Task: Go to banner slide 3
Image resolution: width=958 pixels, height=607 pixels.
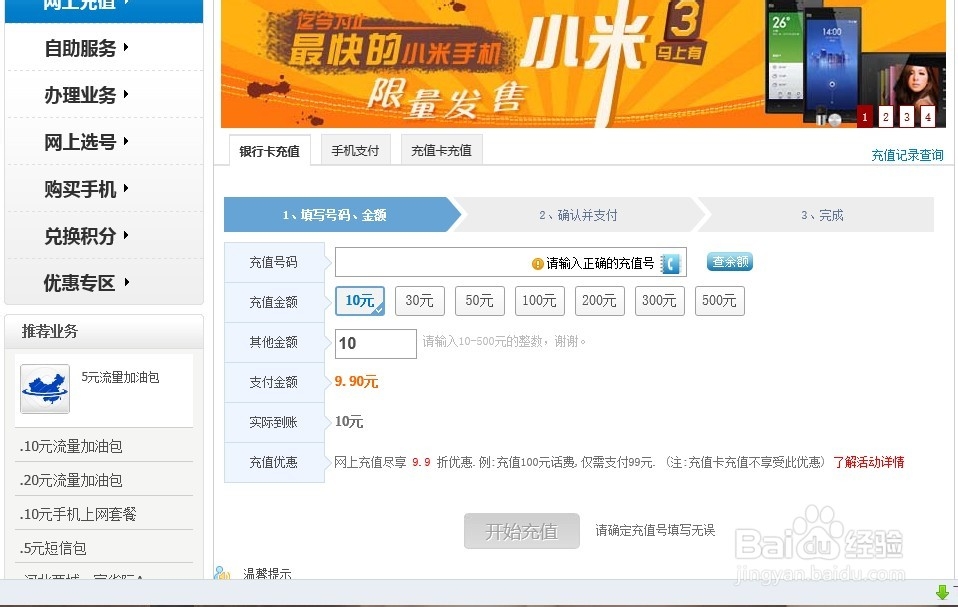Action: coord(907,116)
